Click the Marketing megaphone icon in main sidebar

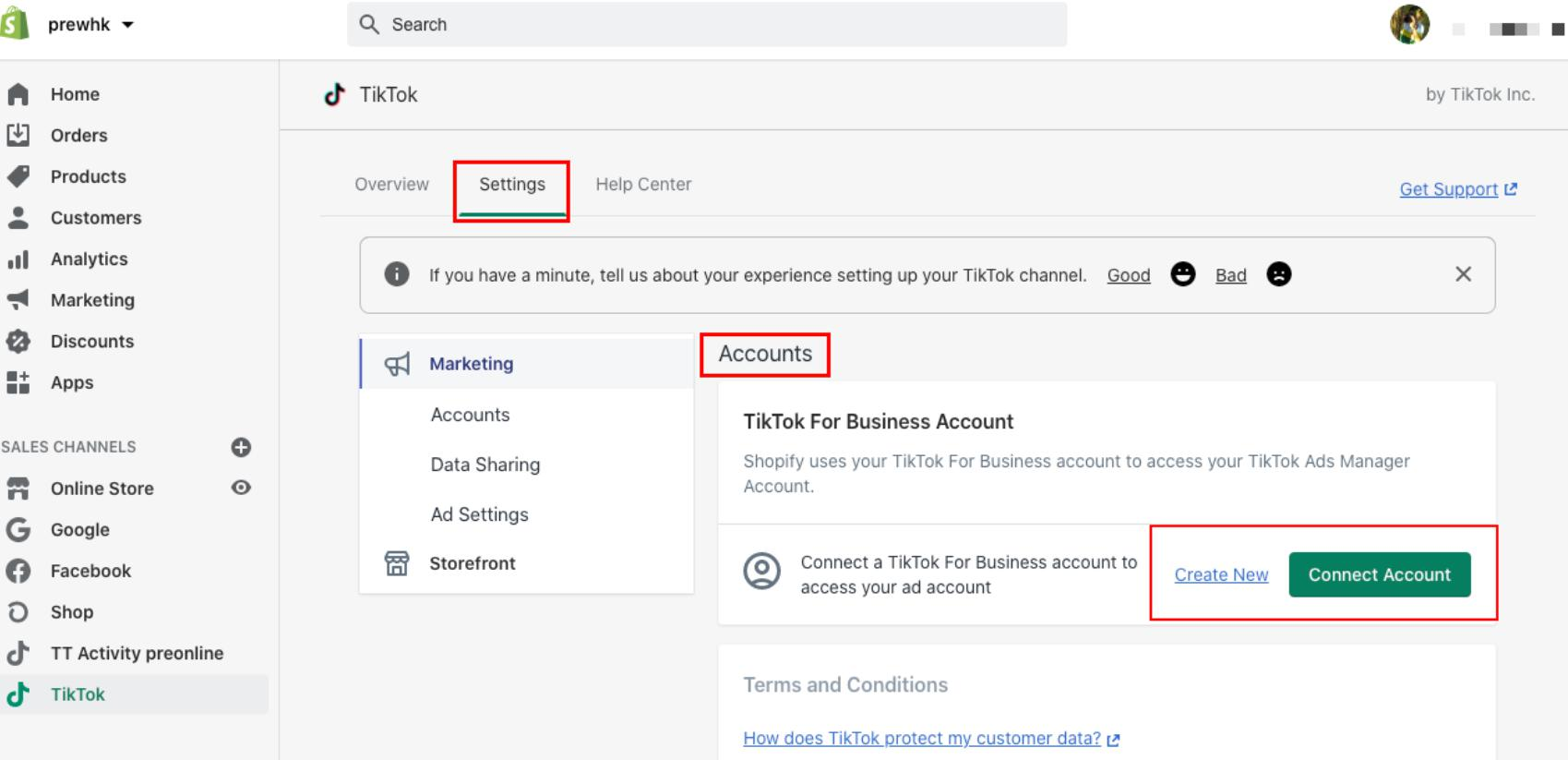coord(18,300)
